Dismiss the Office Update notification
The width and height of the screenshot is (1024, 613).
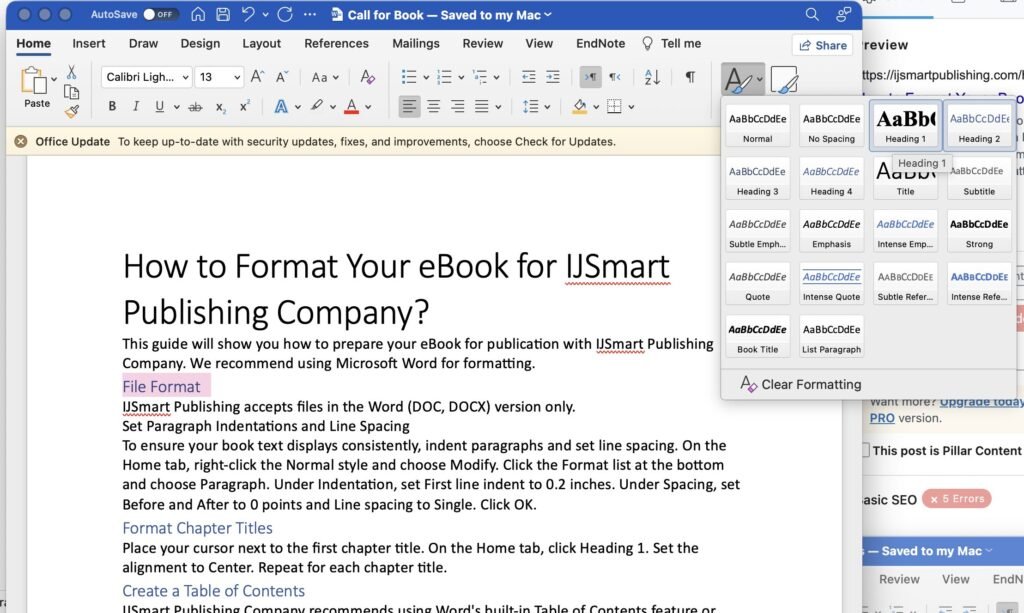tap(21, 141)
